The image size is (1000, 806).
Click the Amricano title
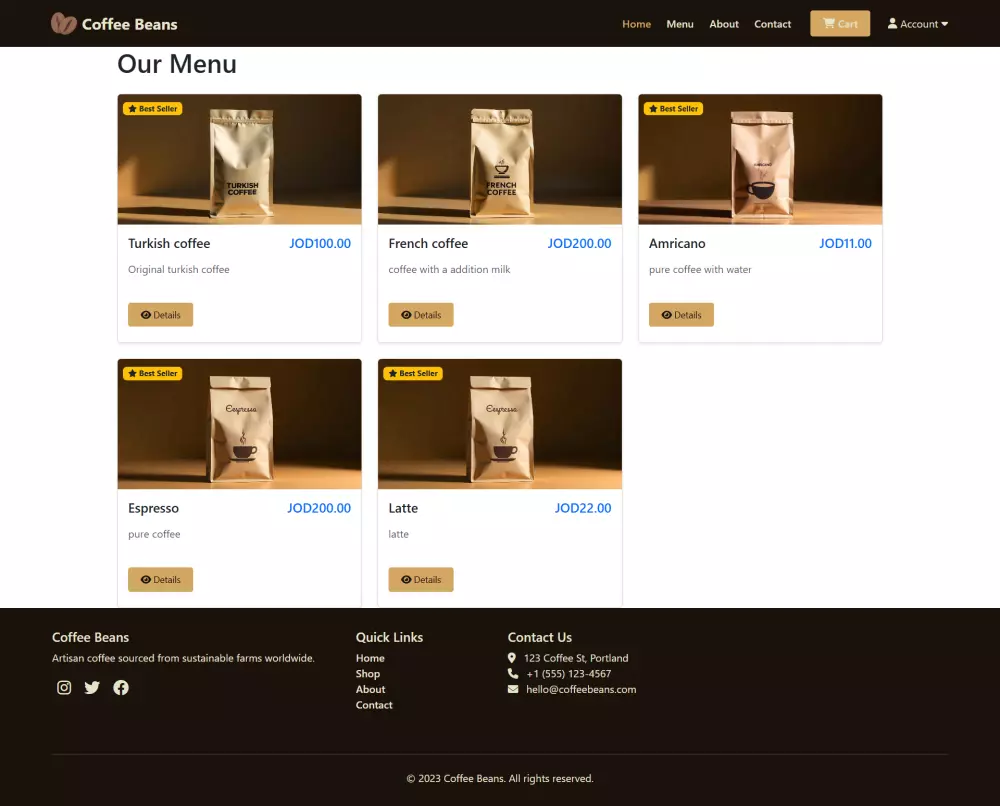[677, 243]
